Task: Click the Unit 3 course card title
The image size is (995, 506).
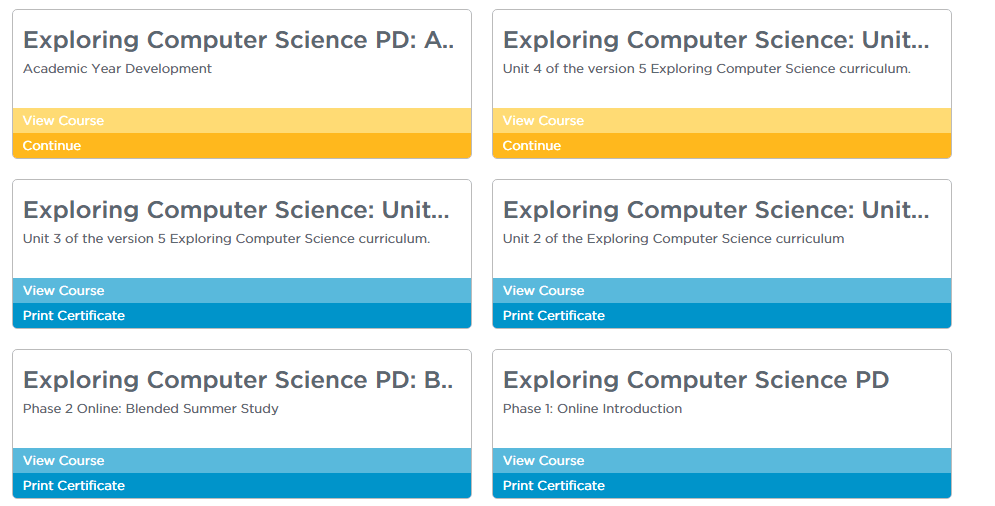Action: (236, 210)
